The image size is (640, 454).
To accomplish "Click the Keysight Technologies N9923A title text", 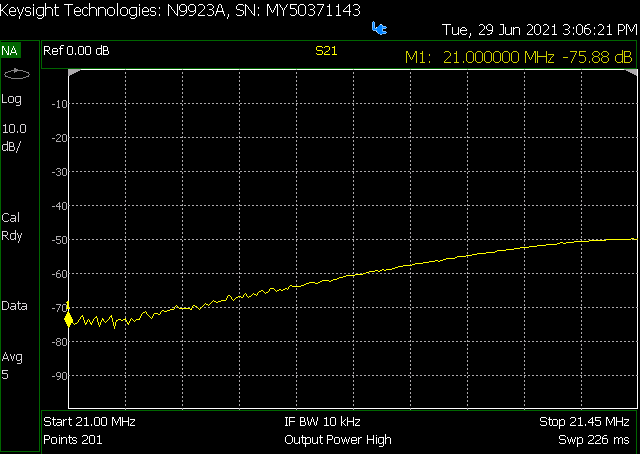I will (x=180, y=11).
